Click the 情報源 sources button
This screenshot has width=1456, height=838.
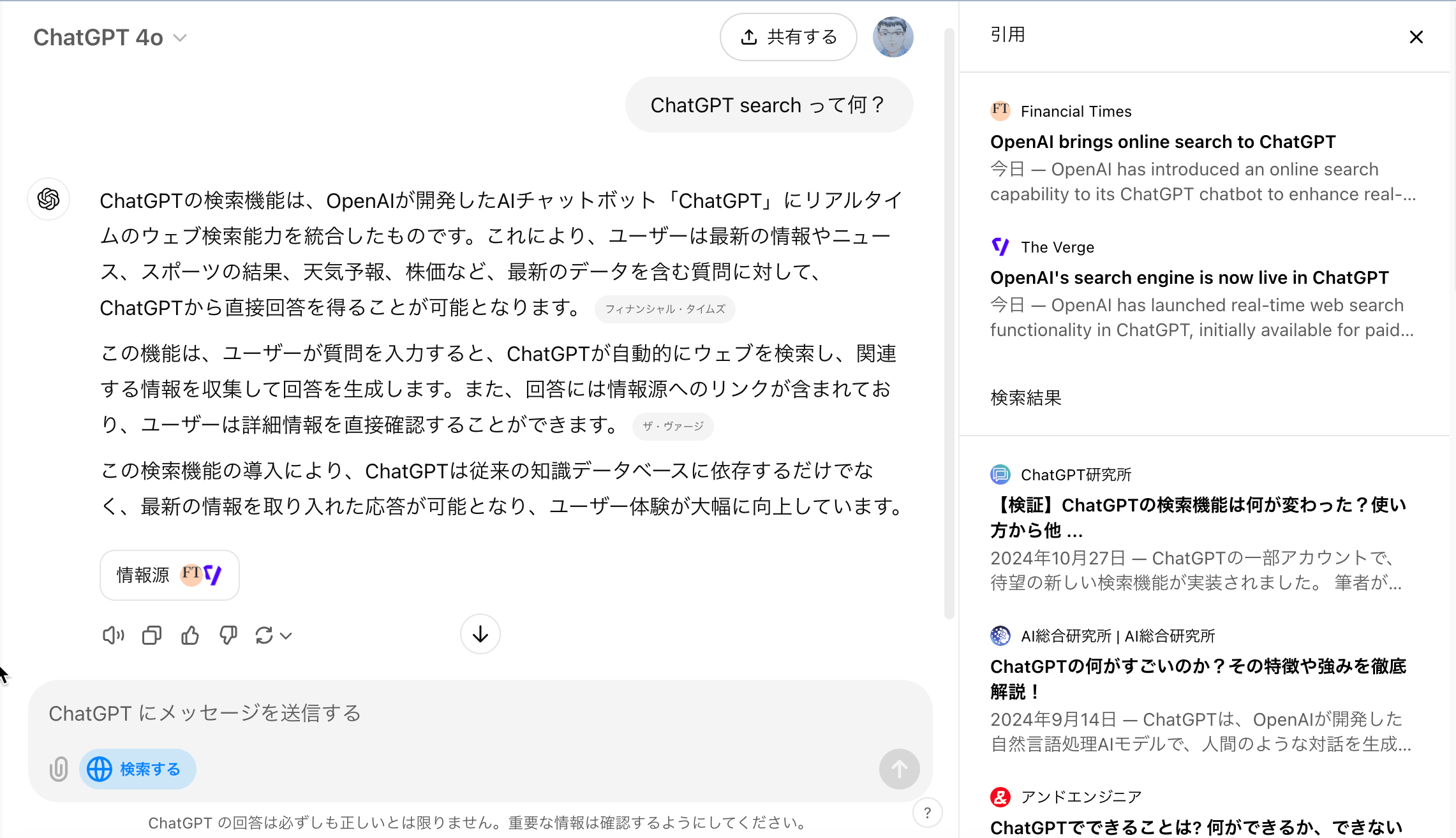(169, 575)
